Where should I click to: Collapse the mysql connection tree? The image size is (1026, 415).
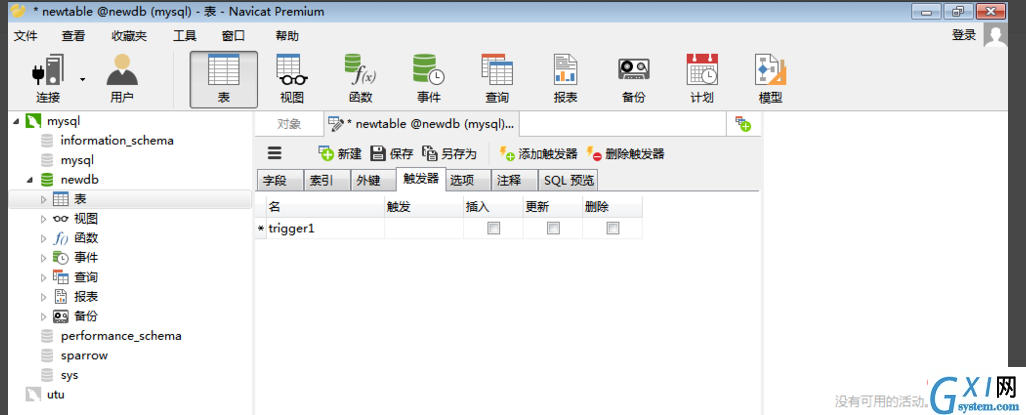pos(16,121)
